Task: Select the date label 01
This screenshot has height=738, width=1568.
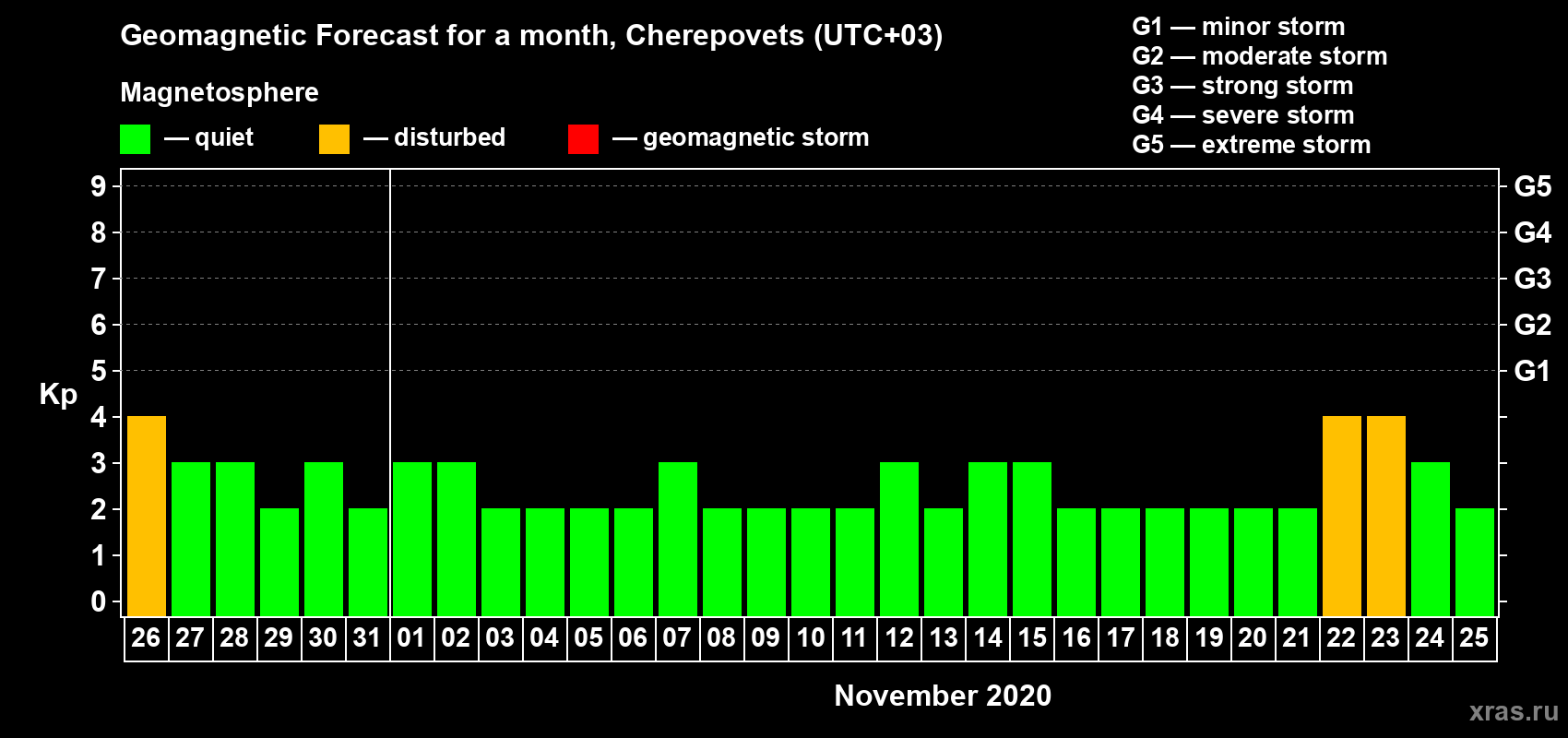Action: point(411,638)
